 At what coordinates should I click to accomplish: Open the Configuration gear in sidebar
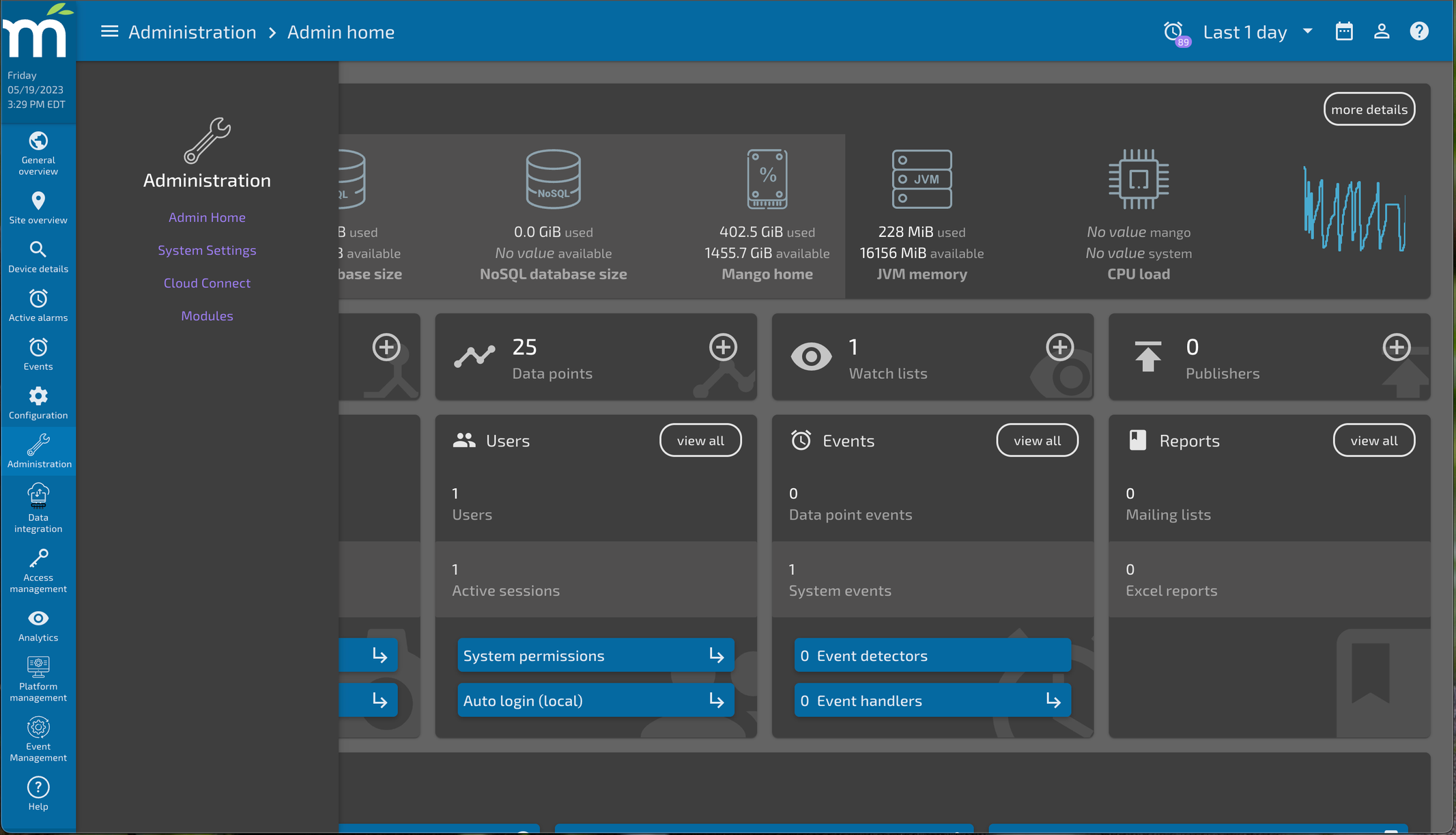(38, 403)
